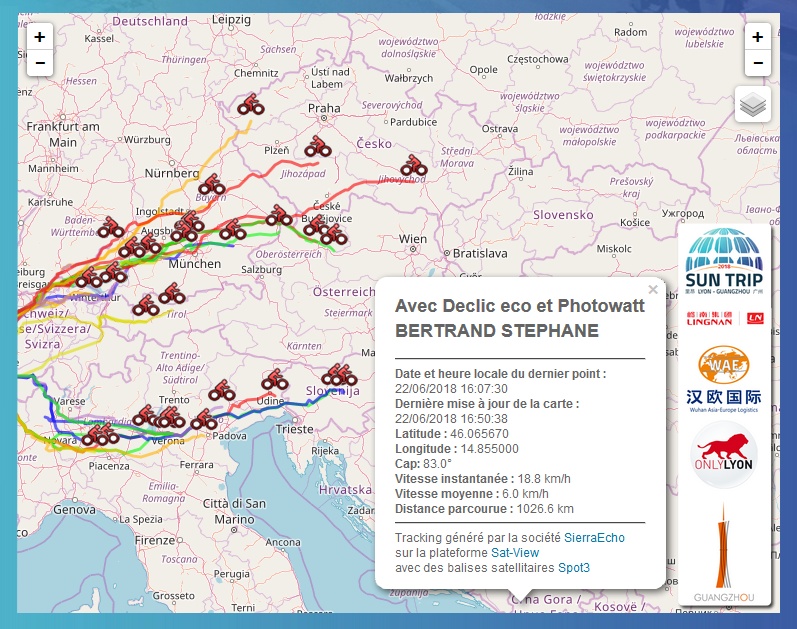Open the Spot3 beacon link
This screenshot has height=629, width=797.
tap(574, 567)
